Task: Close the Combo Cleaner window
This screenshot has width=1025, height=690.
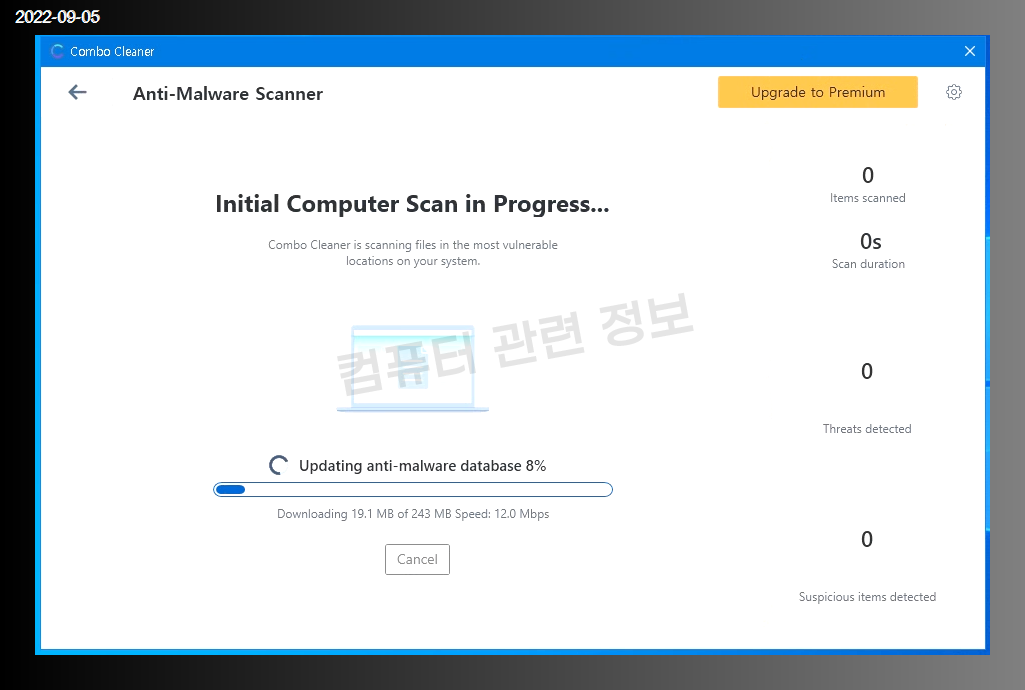Action: [969, 51]
